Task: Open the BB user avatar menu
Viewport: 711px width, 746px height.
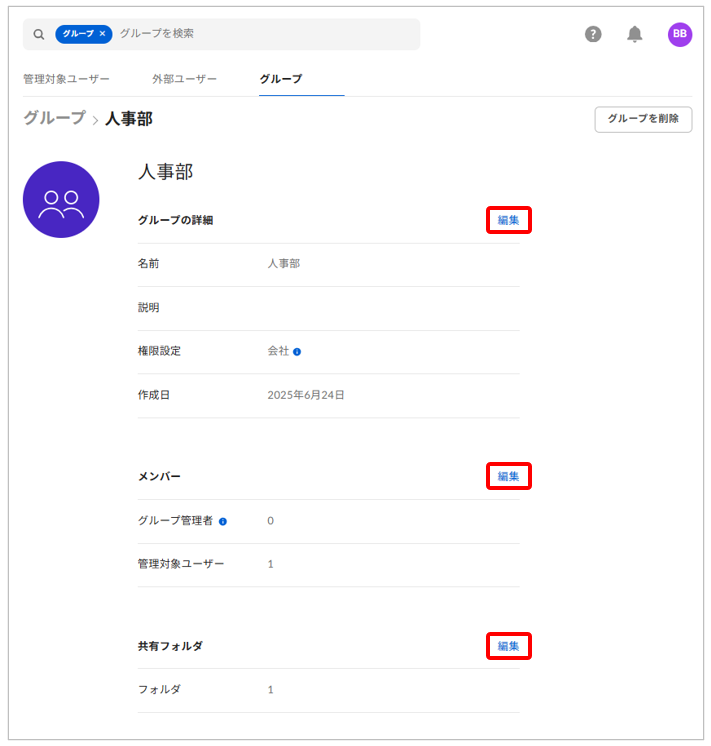Action: click(680, 34)
